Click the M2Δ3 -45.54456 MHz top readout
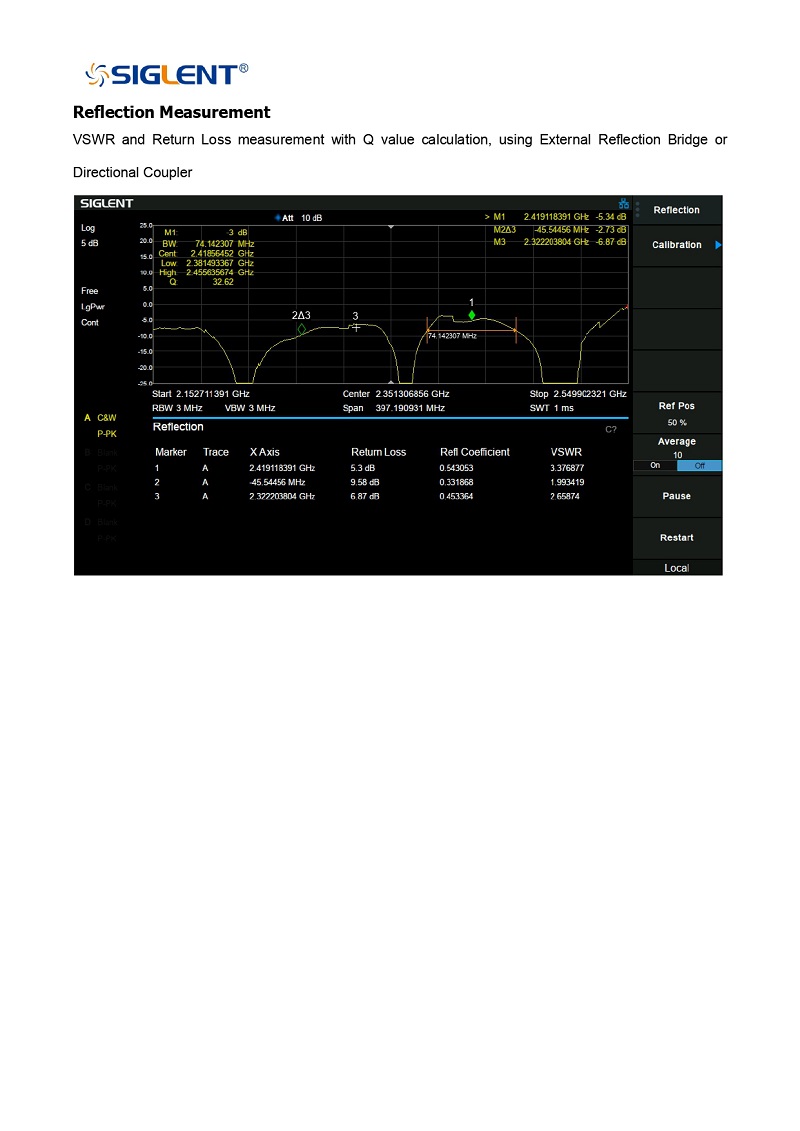 [560, 229]
